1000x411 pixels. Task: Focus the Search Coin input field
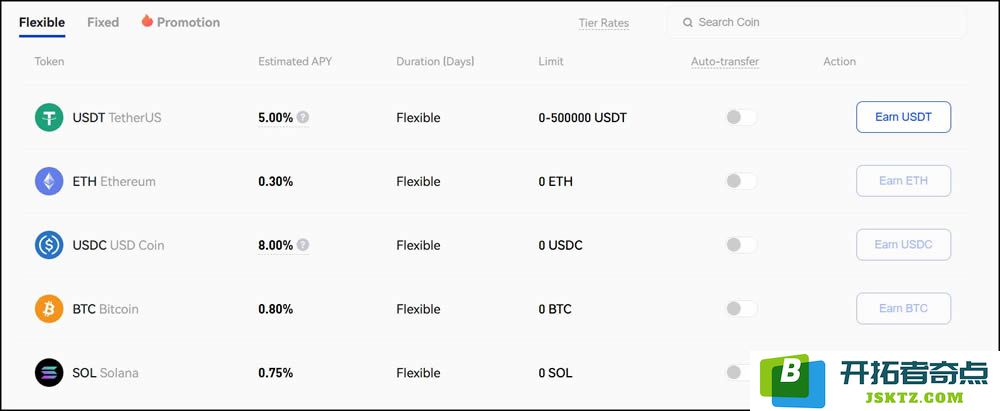pyautogui.click(x=817, y=22)
